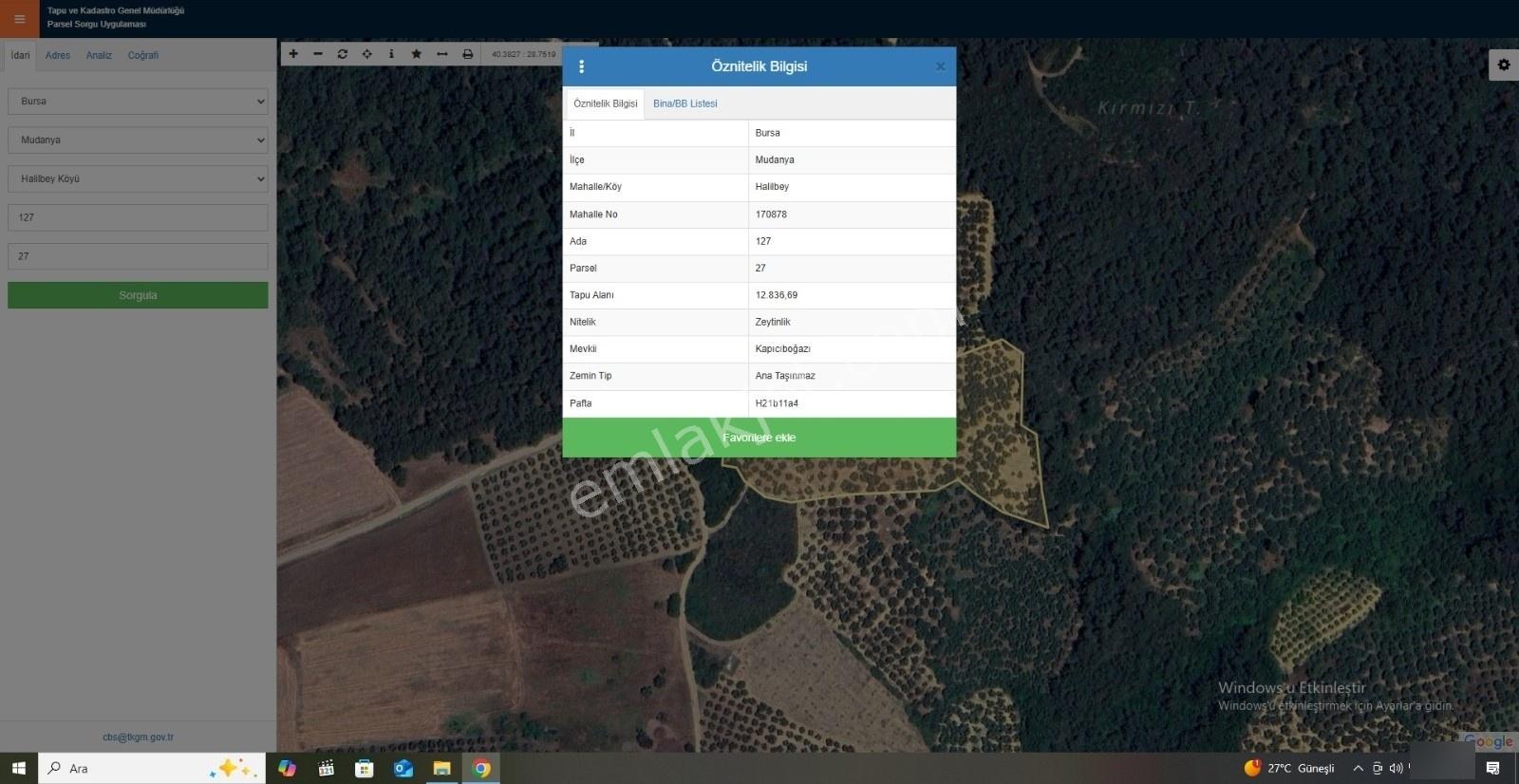Viewport: 1519px width, 784px height.
Task: Click the Google logo on the map
Action: [x=1489, y=741]
